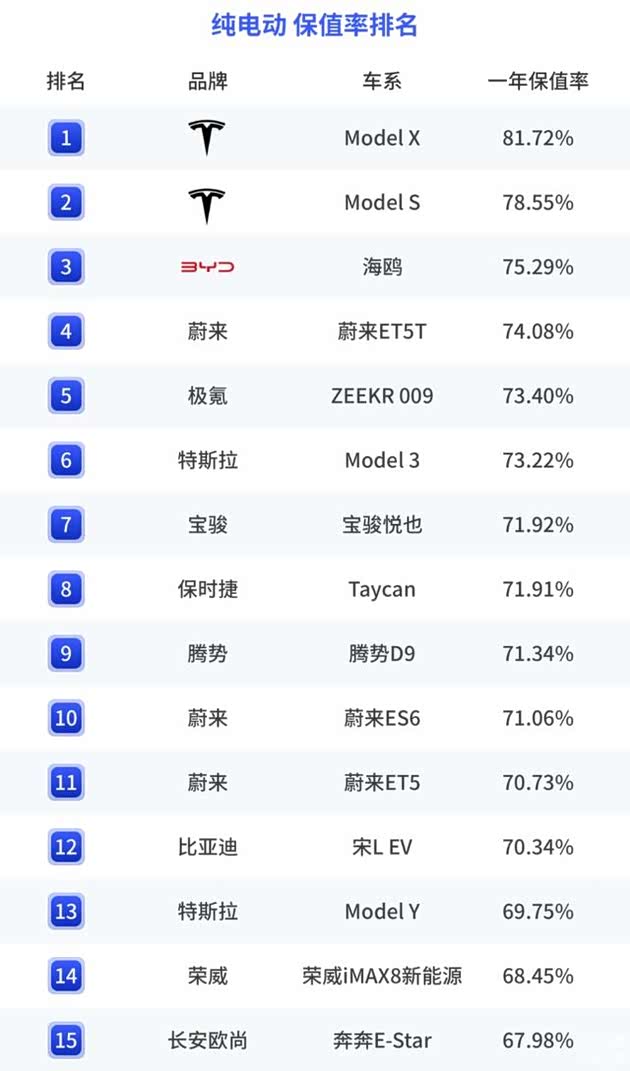Click the 81.72% retention value

538,138
